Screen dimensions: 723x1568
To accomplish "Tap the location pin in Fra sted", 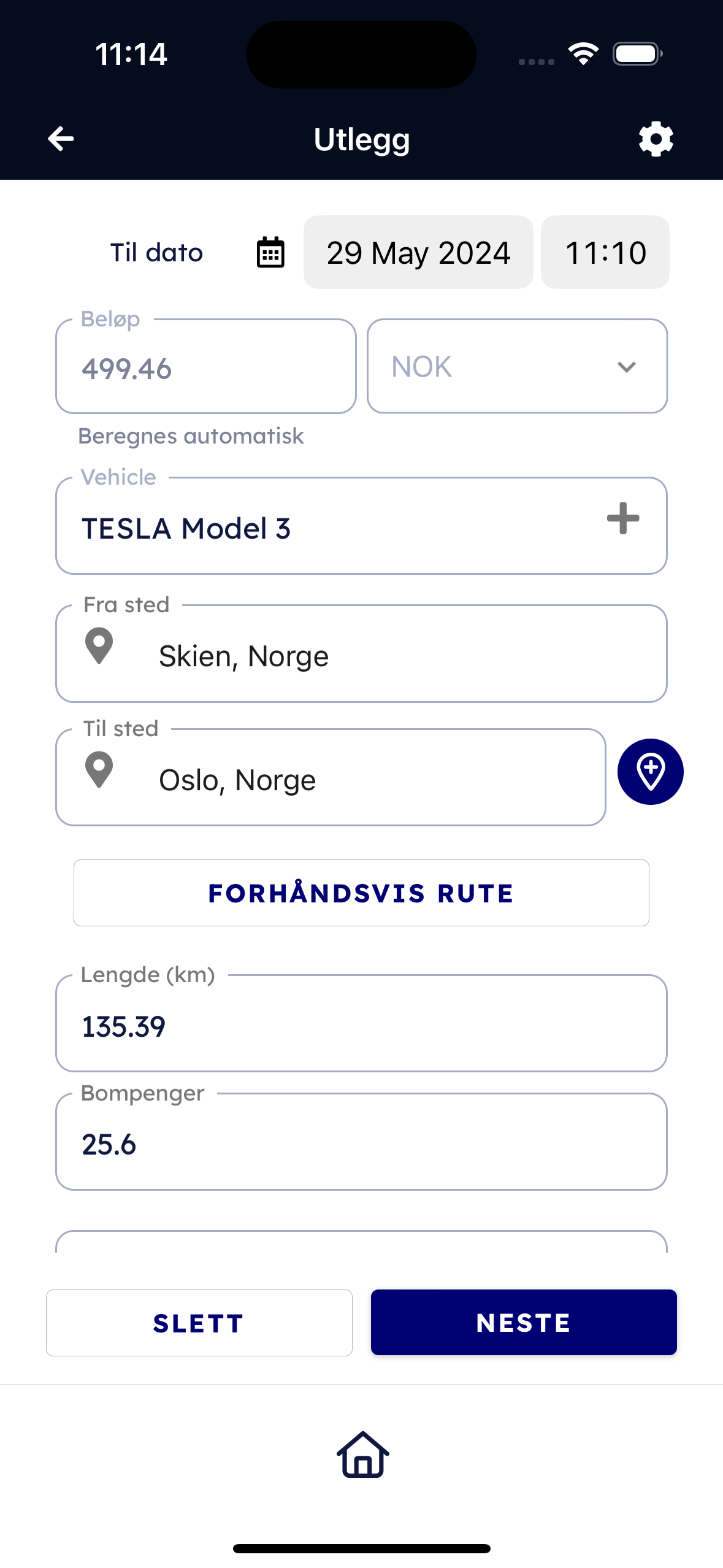I will click(99, 646).
